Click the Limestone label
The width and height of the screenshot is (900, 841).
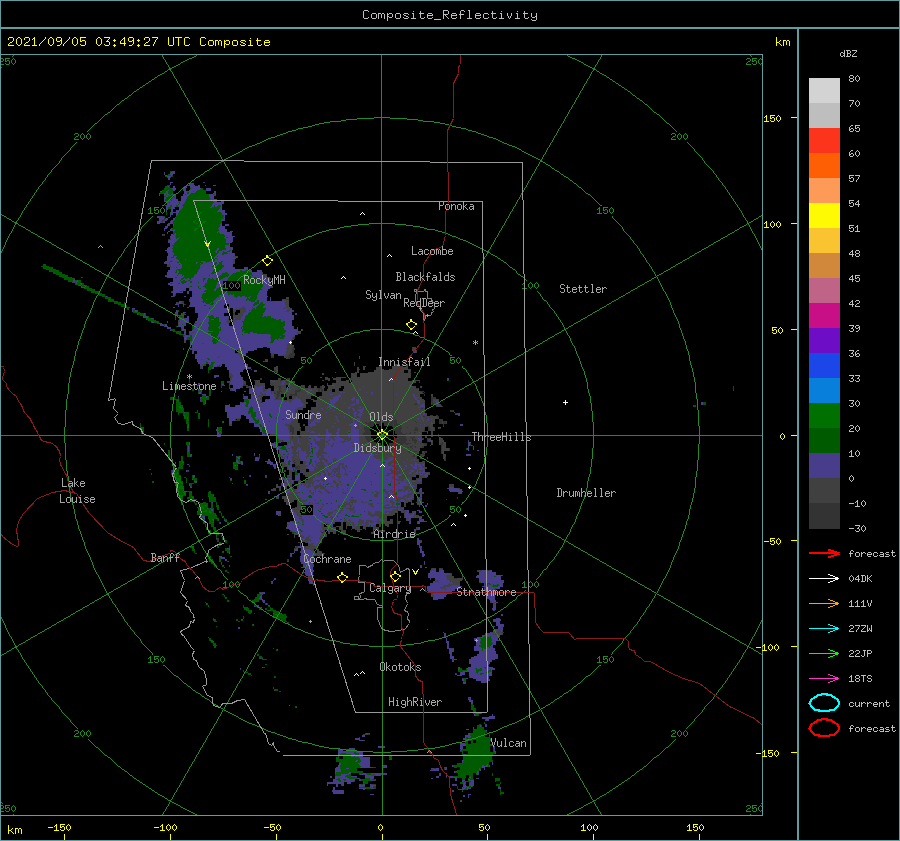189,386
